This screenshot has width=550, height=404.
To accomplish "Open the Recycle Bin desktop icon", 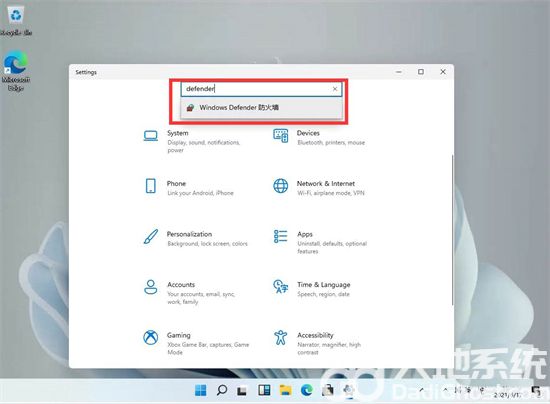I will point(16,21).
